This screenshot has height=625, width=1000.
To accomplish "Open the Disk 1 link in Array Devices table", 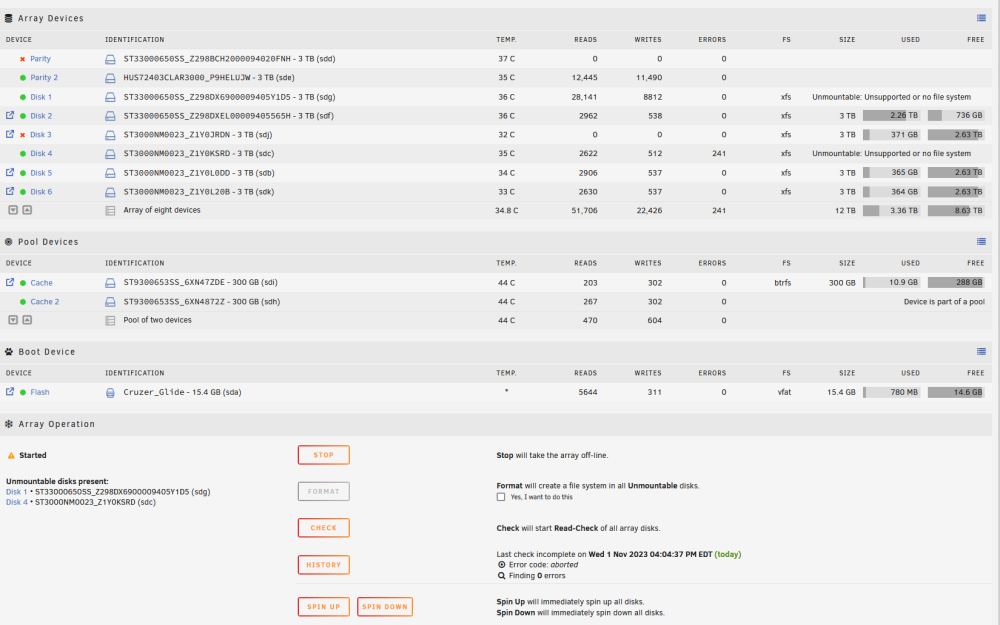I will (x=41, y=97).
